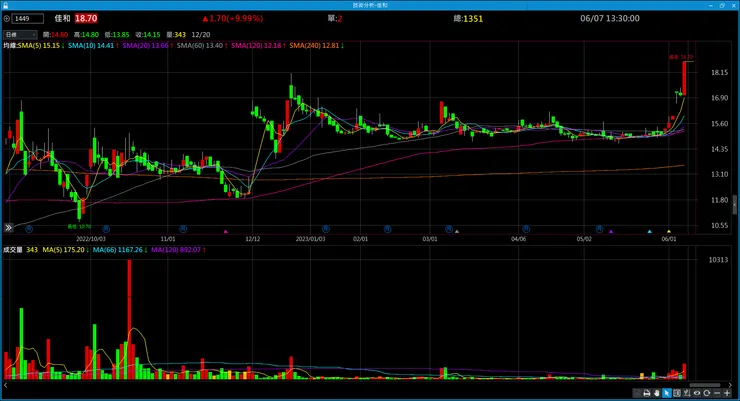Click the open price 開:14.80
The image size is (740, 401).
click(55, 35)
